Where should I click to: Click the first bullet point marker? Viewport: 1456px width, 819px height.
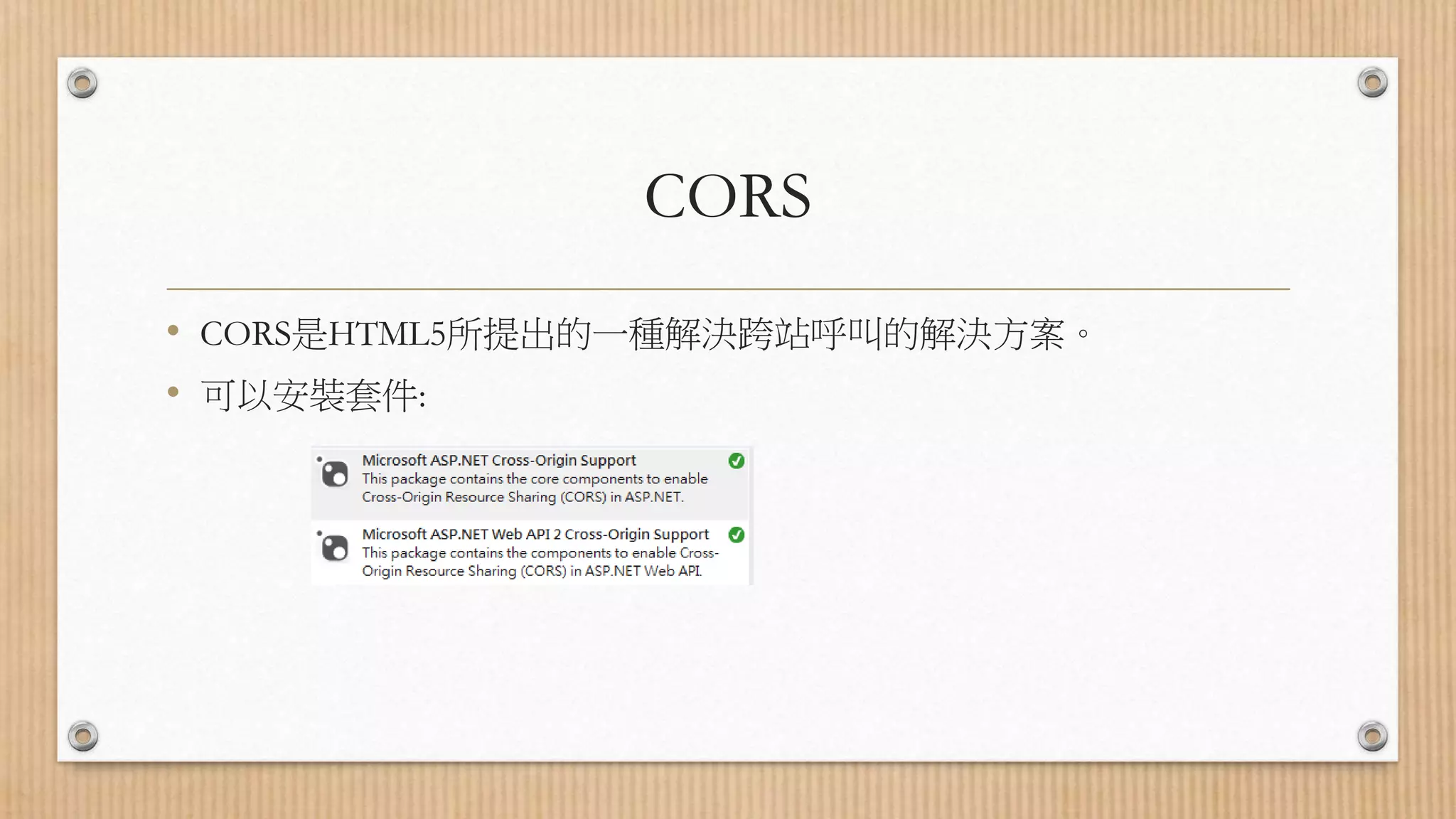coord(173,330)
